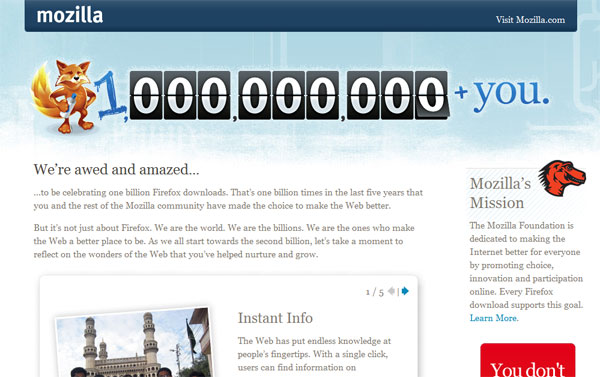Image resolution: width=600 pixels, height=377 pixels.
Task: Click the 'The Mozilla Foundation is dedicated' text
Action: [526, 265]
